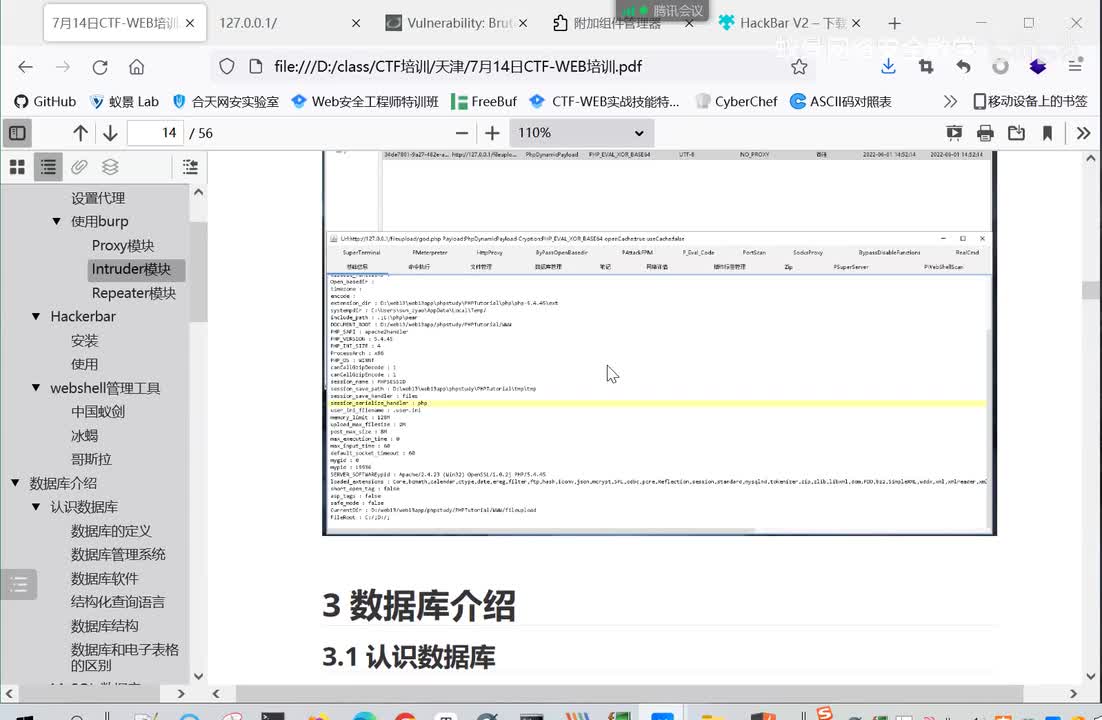The width and height of the screenshot is (1102, 720).
Task: Open the GitHub bookmark
Action: point(45,102)
